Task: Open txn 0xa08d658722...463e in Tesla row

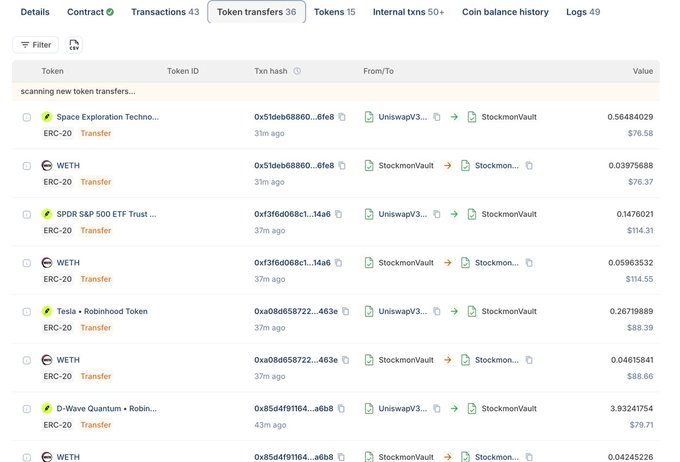Action: click(296, 311)
